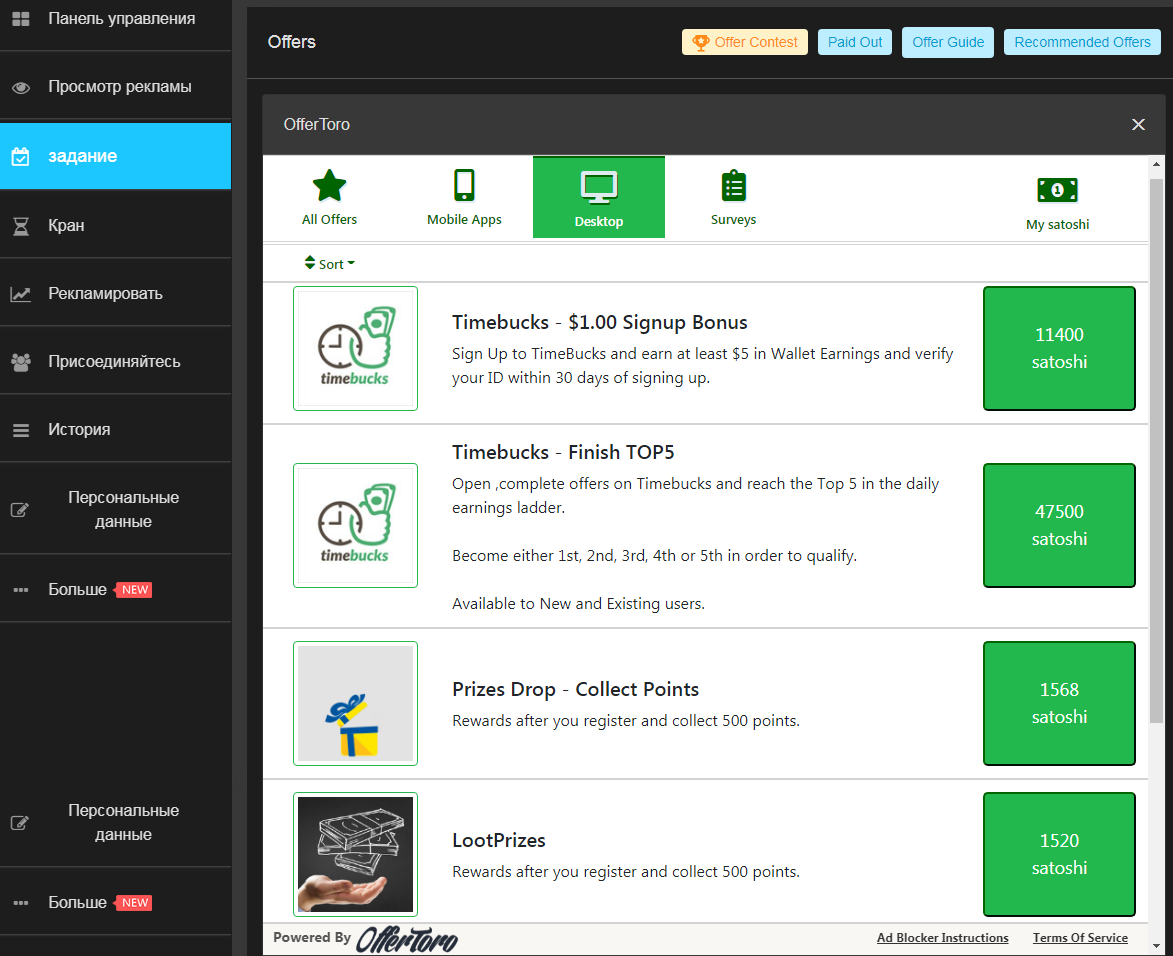Click the Paid Out button
1173x956 pixels.
854,43
